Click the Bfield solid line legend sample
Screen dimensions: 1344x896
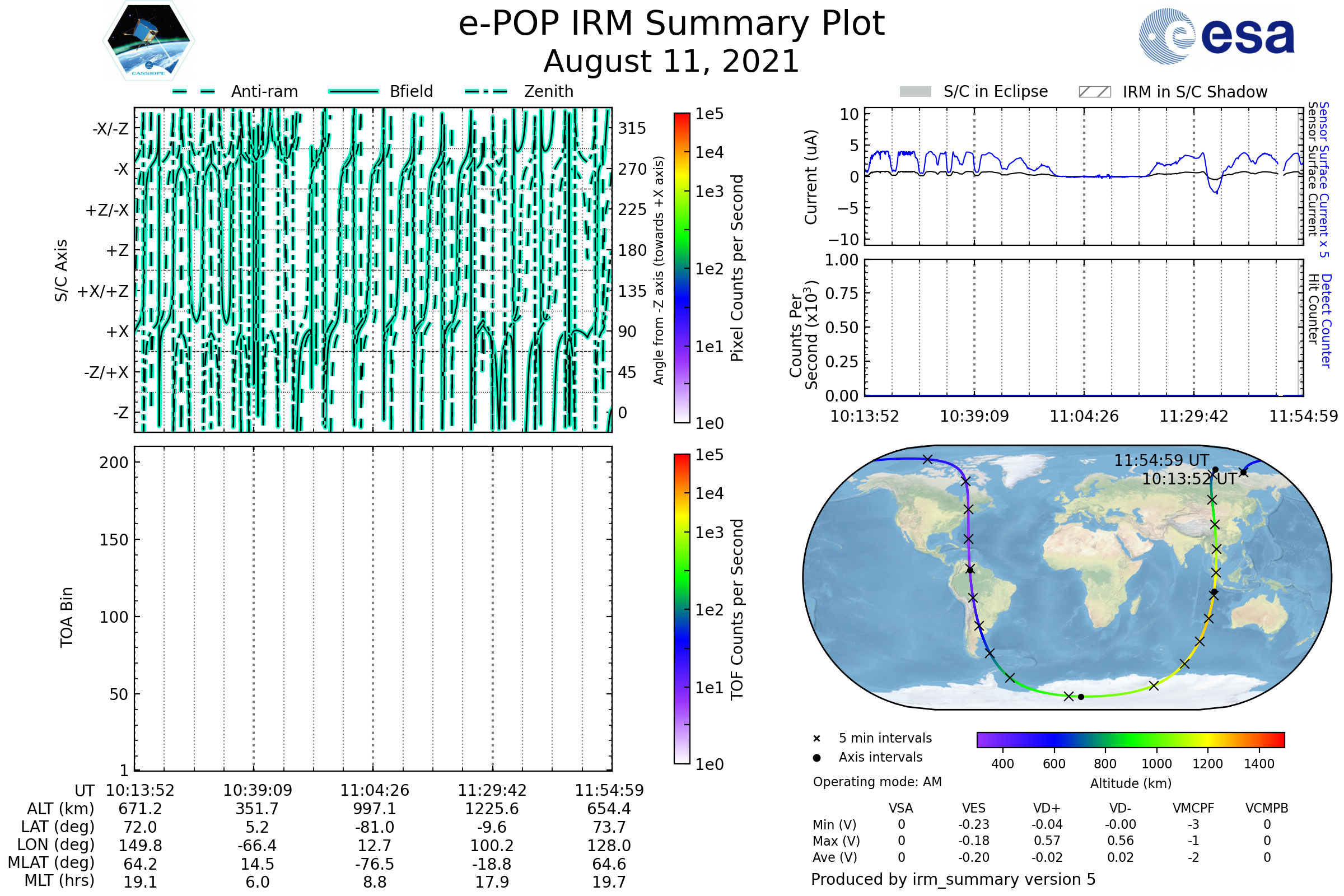coord(353,91)
